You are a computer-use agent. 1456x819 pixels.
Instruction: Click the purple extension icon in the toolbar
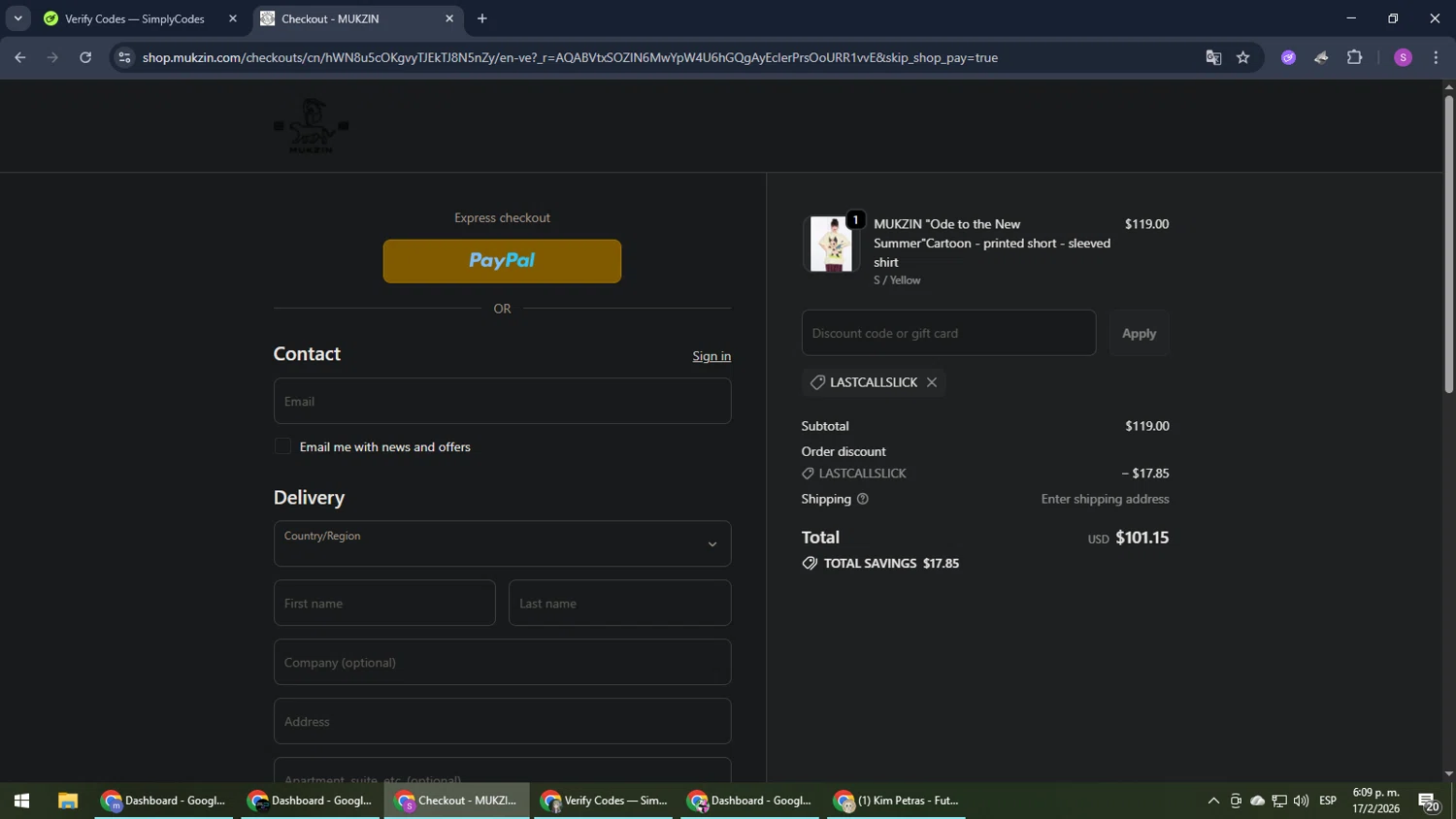pos(1288,57)
